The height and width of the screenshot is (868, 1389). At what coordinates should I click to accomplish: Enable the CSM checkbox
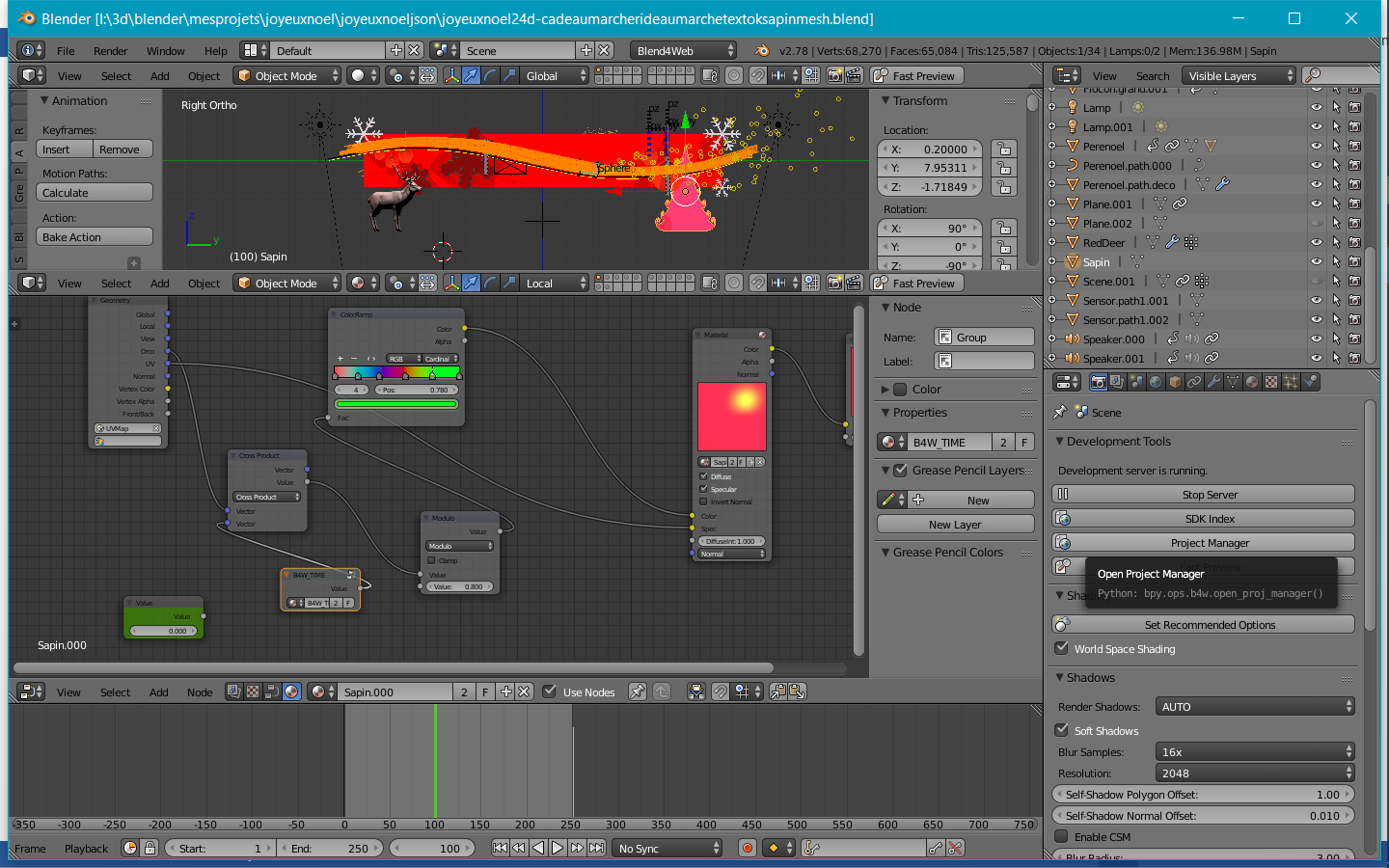pyautogui.click(x=1062, y=836)
